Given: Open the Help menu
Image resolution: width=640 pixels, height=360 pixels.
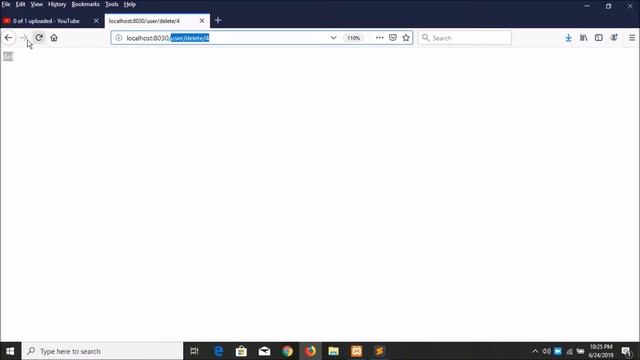Looking at the screenshot, I should [130, 4].
